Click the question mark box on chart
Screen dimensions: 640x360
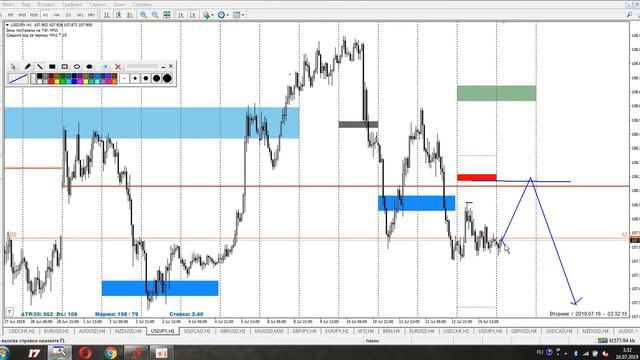tap(9, 312)
